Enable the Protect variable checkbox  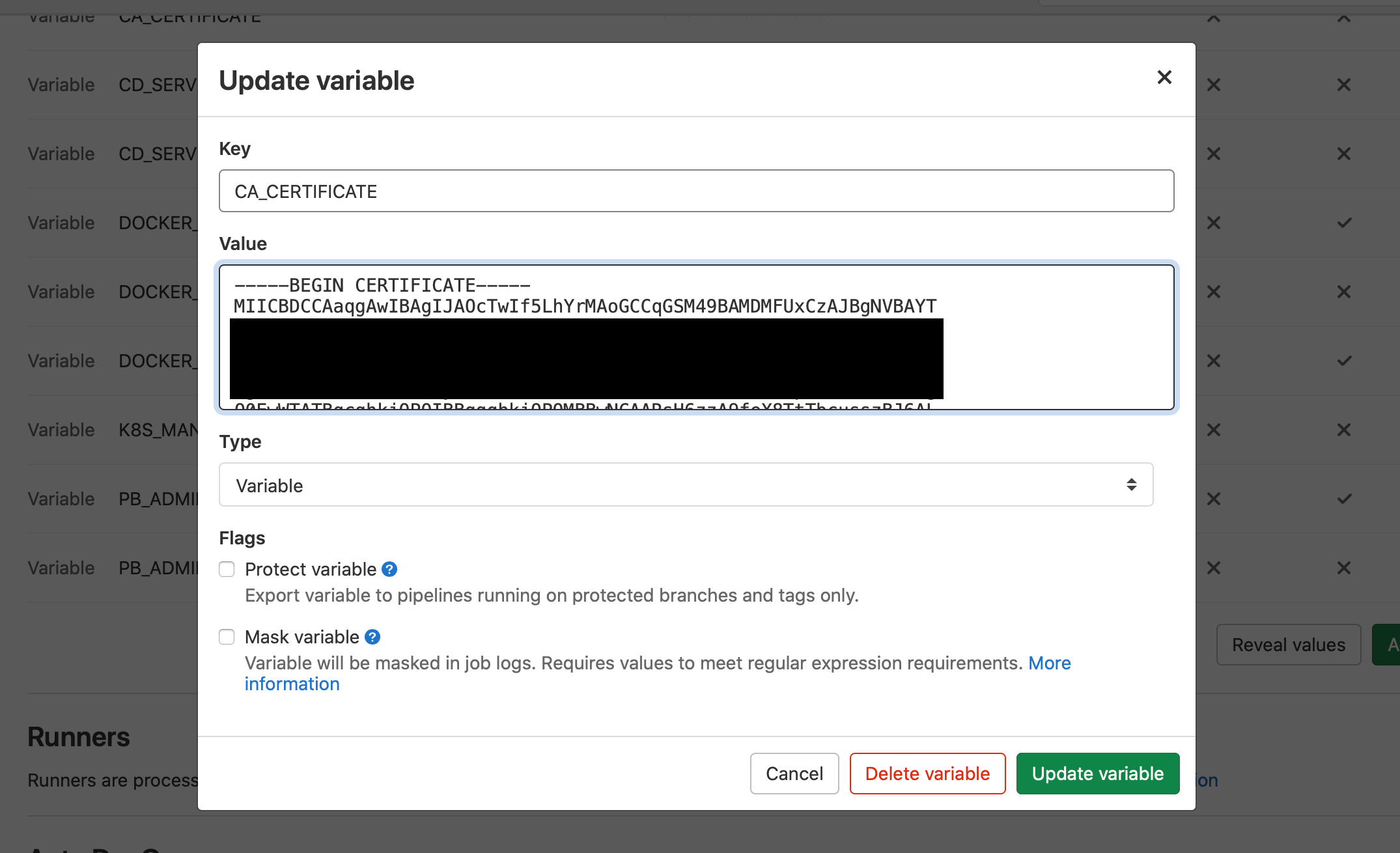tap(227, 568)
